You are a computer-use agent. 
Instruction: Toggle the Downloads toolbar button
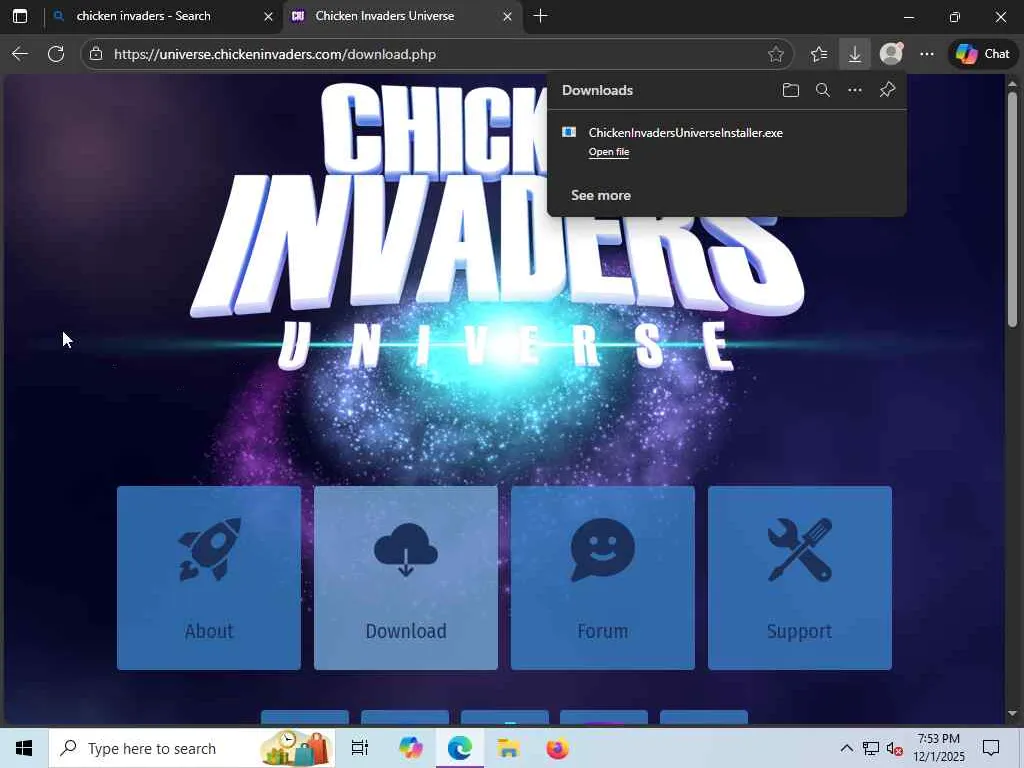(855, 54)
